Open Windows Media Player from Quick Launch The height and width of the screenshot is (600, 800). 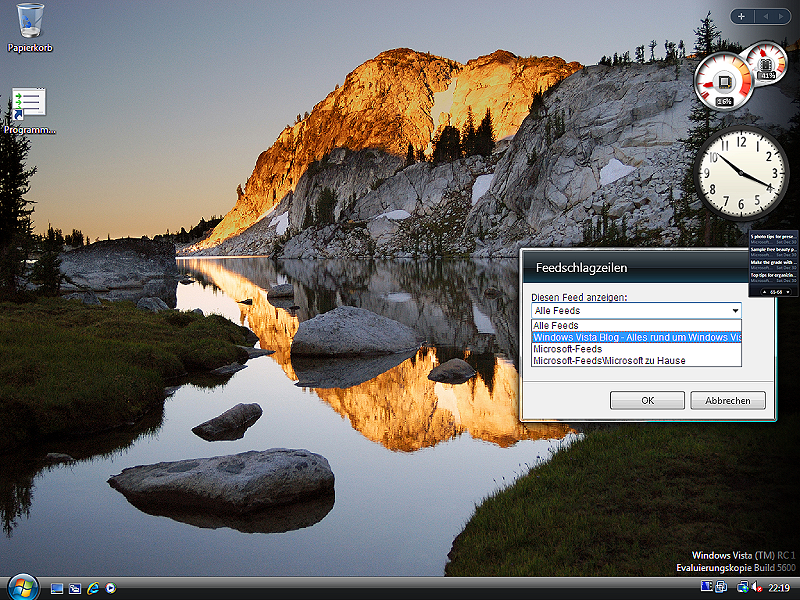tap(111, 588)
